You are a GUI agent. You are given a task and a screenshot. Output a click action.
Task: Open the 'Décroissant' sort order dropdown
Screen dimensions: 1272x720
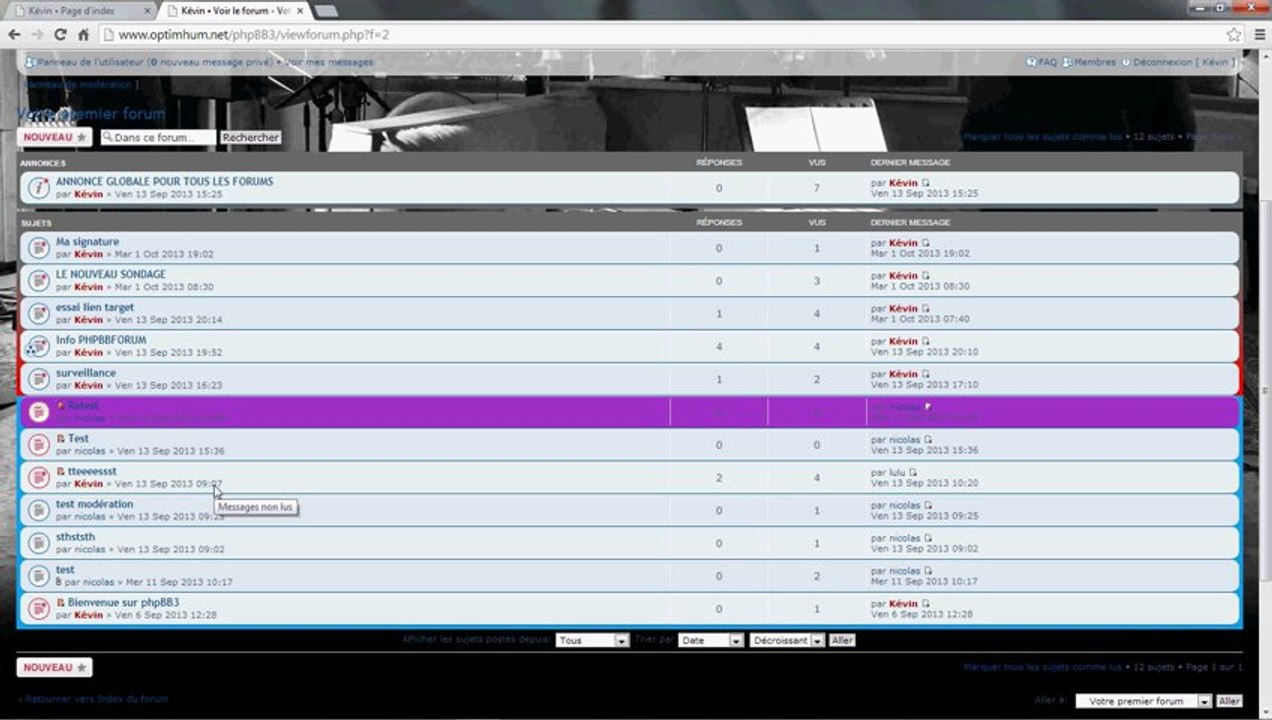click(787, 640)
